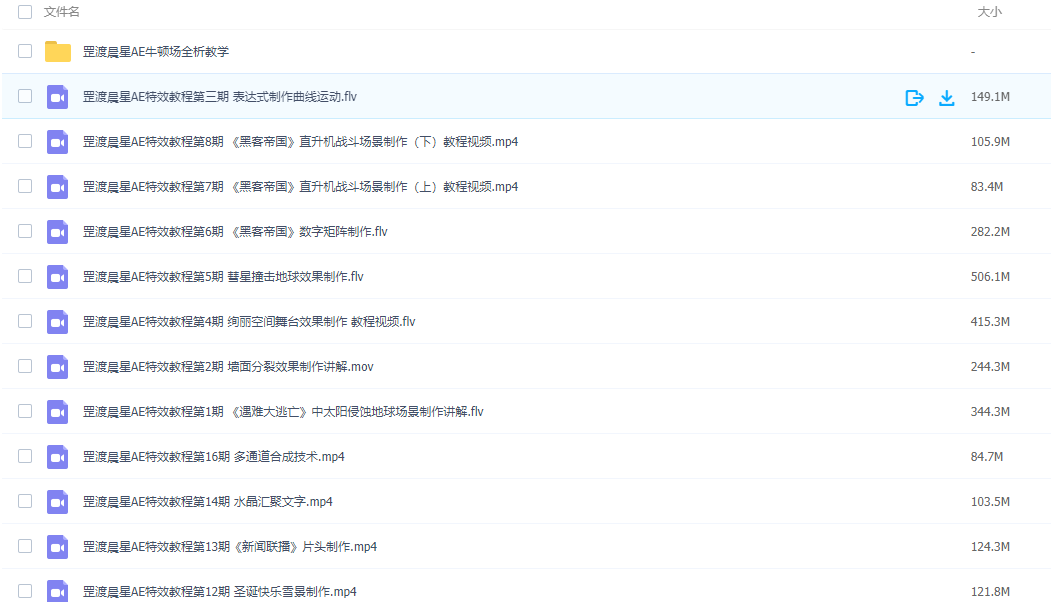Click the video icon of 第7期 黑客帝国（上）
Image resolution: width=1051 pixels, height=602 pixels.
[x=57, y=186]
